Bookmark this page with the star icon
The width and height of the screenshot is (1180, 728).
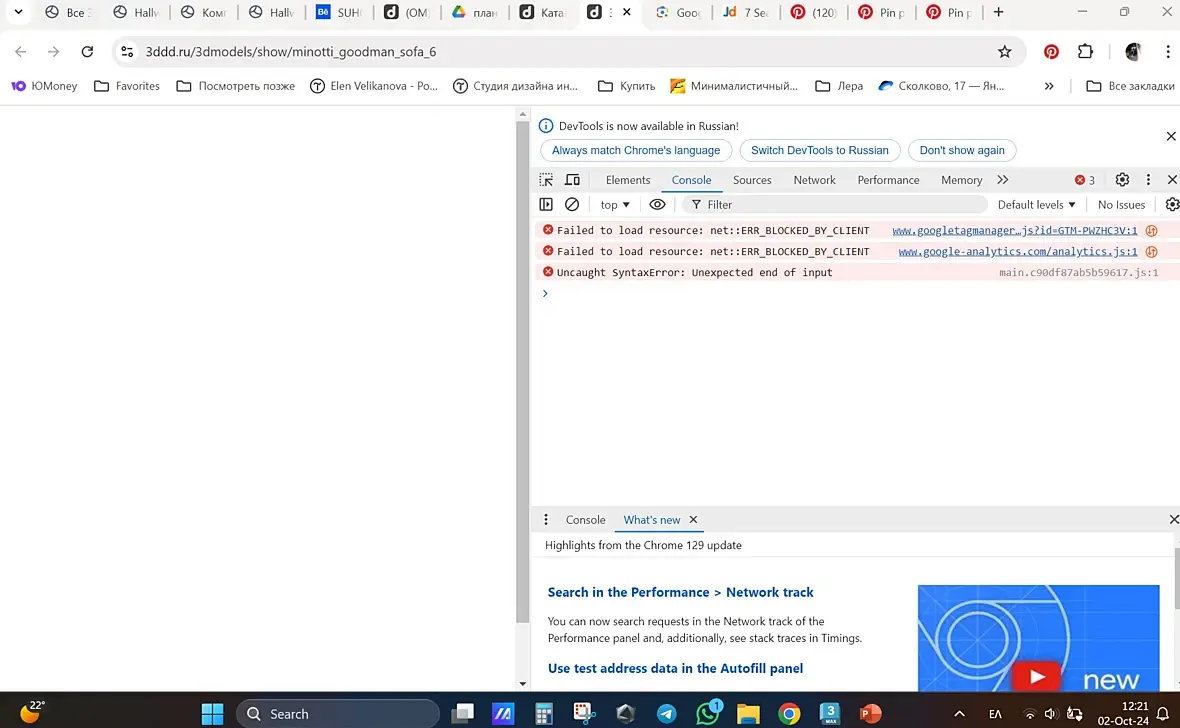(x=1004, y=51)
